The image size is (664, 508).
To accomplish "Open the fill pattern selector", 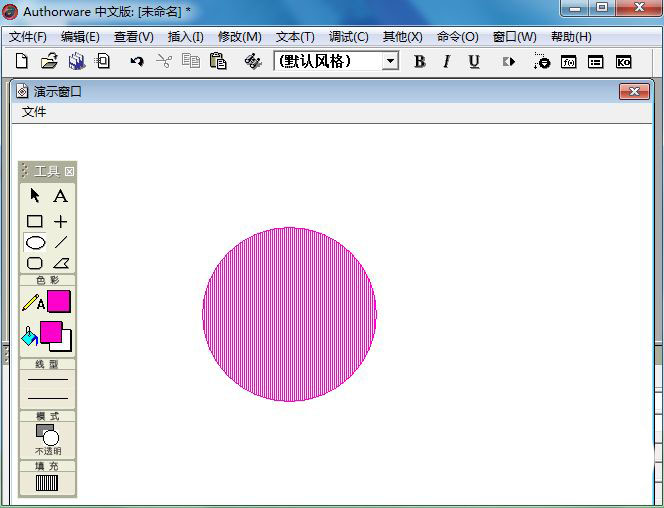I will click(47, 484).
